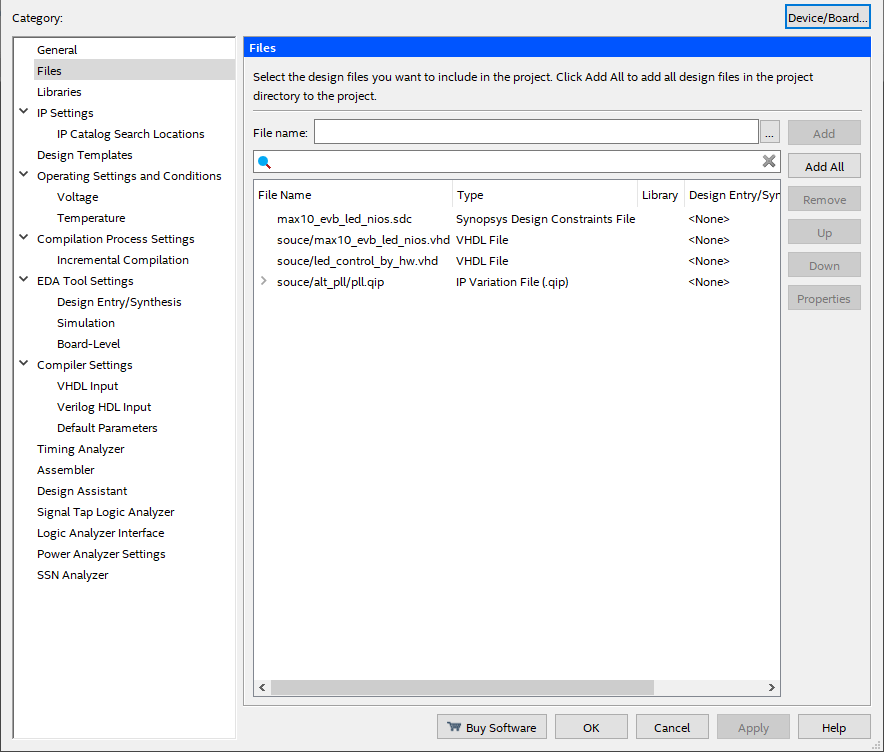Open Help for this dialog
The width and height of the screenshot is (884, 752).
click(834, 727)
